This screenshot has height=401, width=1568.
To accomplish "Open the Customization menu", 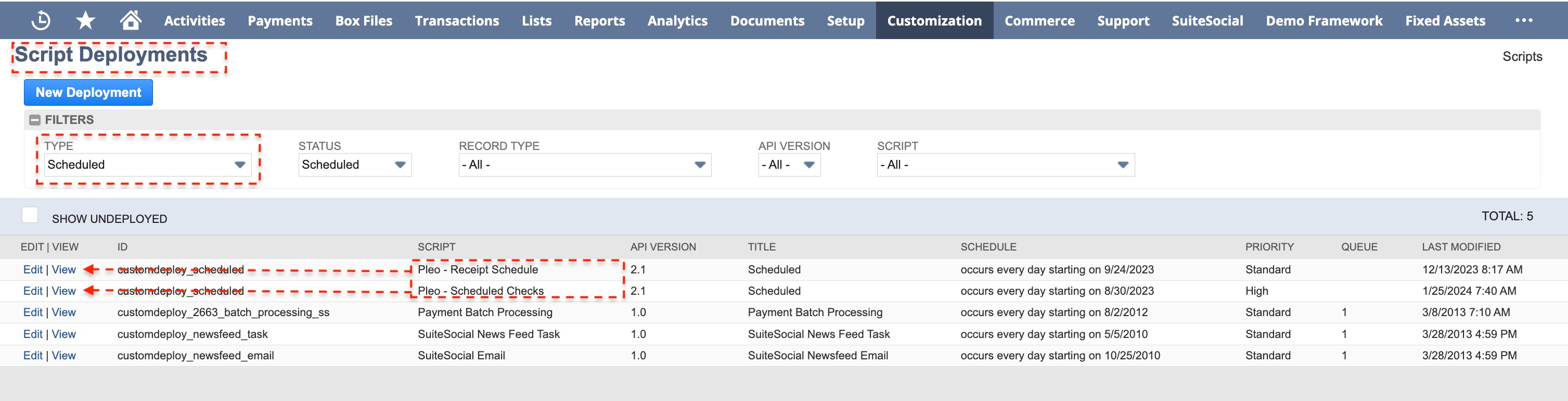I will [x=934, y=21].
